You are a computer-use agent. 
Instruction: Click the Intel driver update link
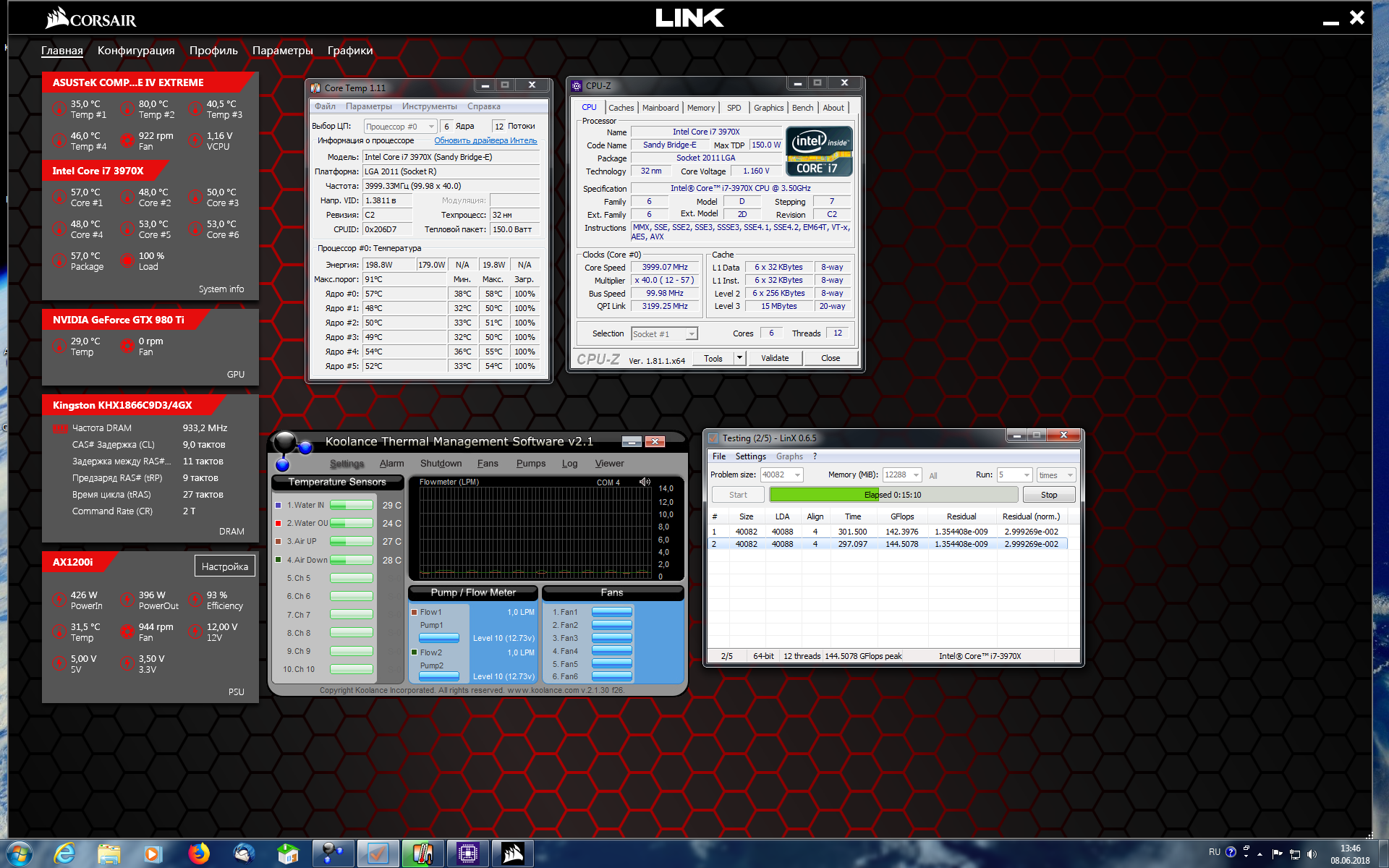485,140
